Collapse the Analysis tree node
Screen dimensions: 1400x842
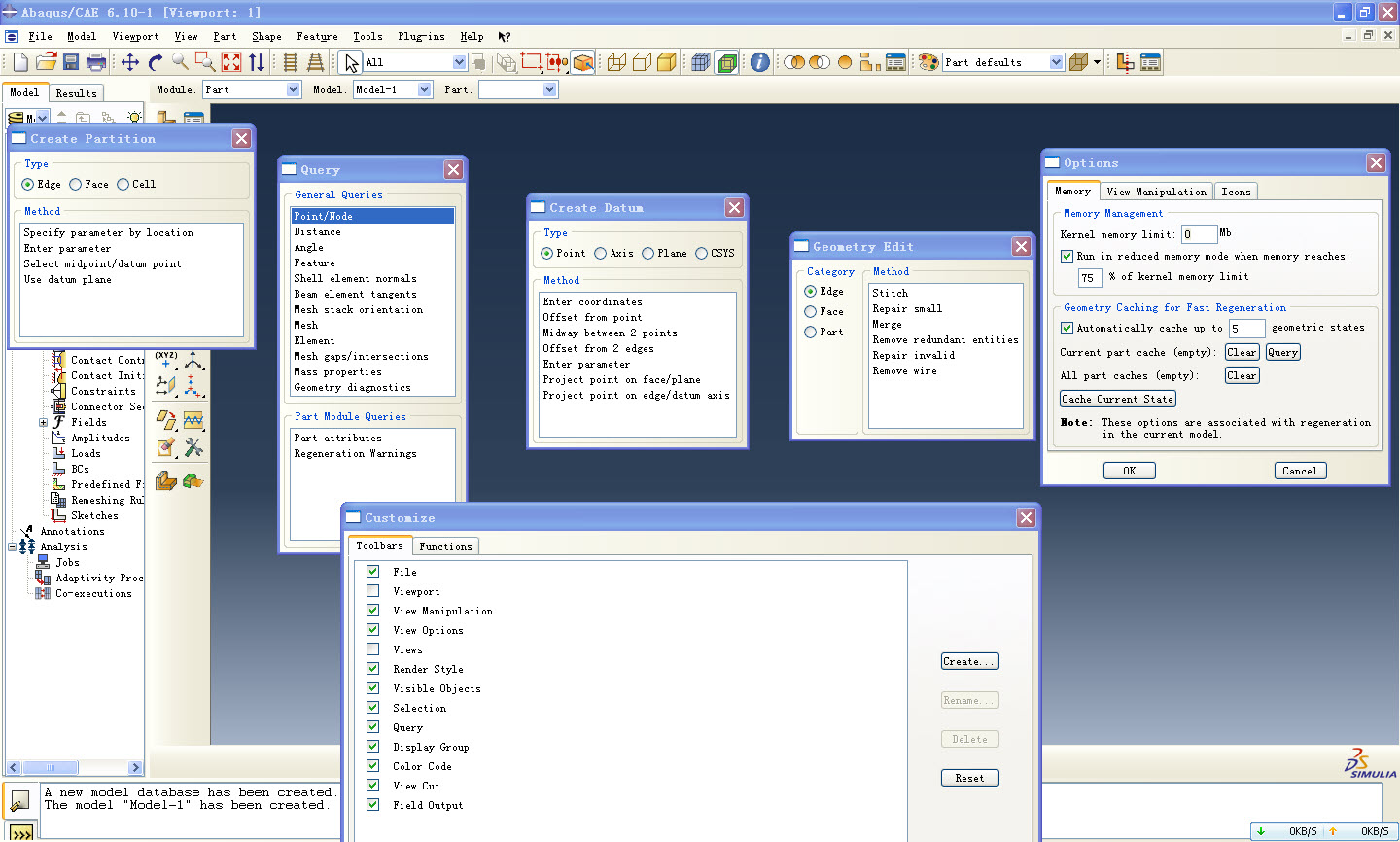tap(12, 546)
